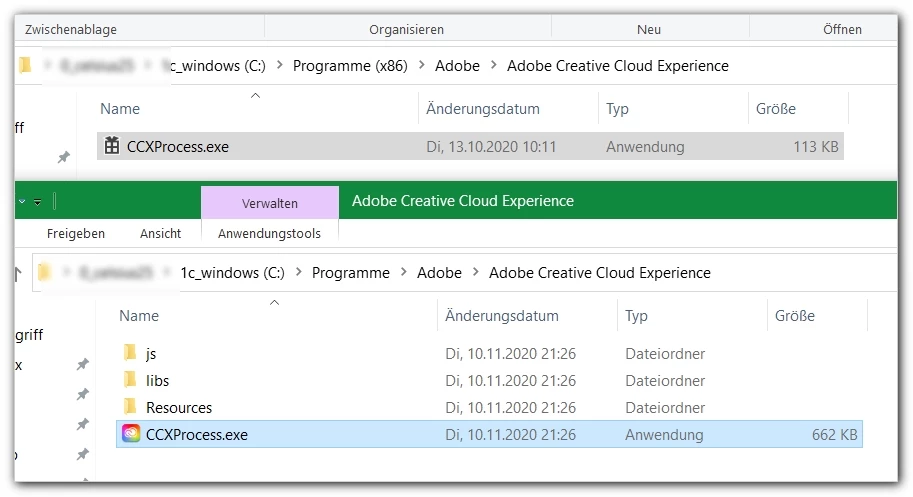
Task: Click pin icon in upper window navigation pane
Action: pos(63,157)
